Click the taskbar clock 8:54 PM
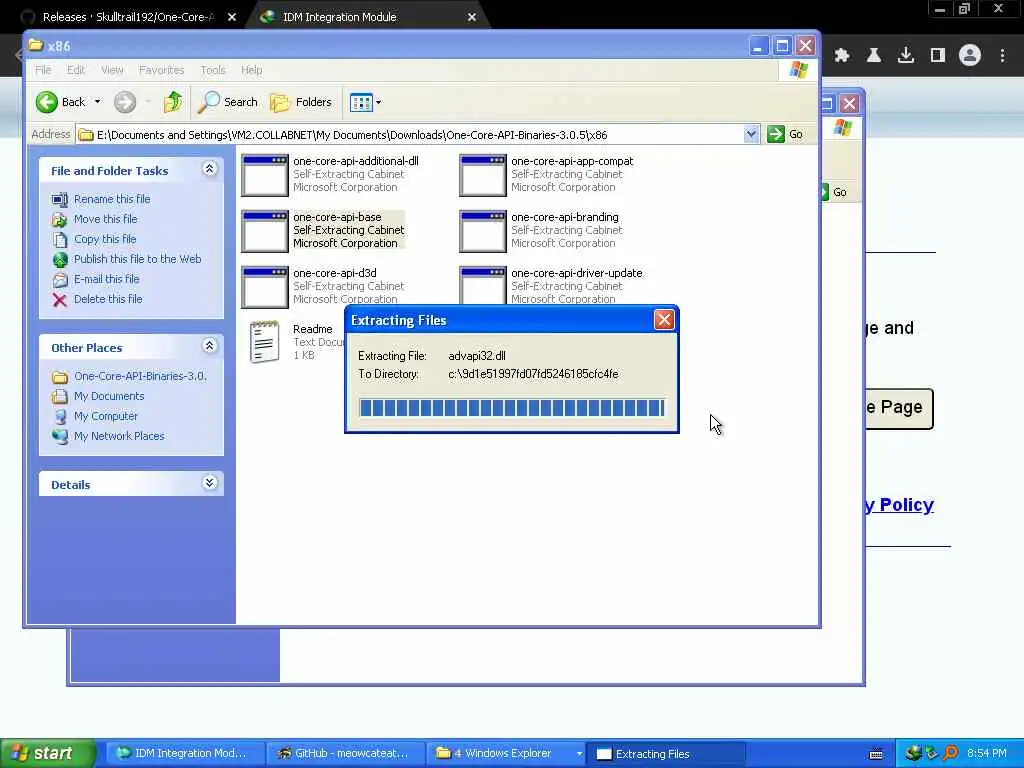This screenshot has height=768, width=1024. tap(986, 754)
